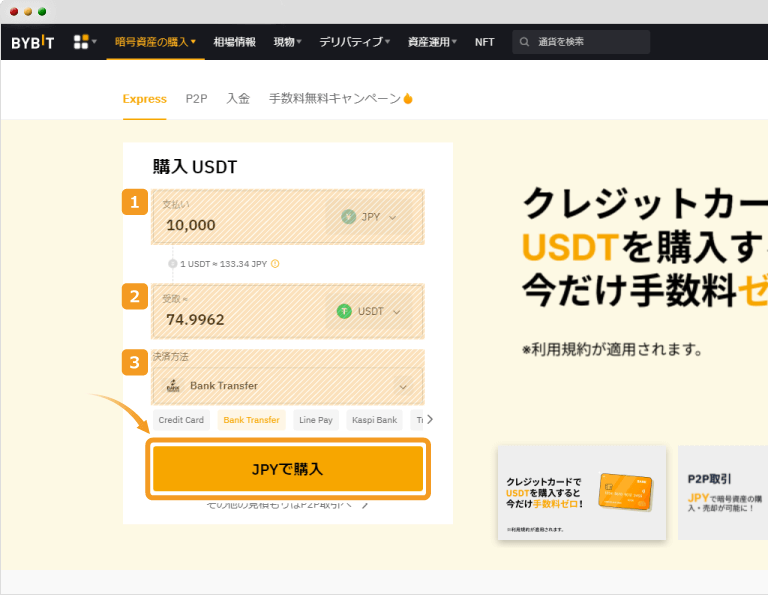The height and width of the screenshot is (595, 768).
Task: Open the NFT page
Action: (x=484, y=42)
